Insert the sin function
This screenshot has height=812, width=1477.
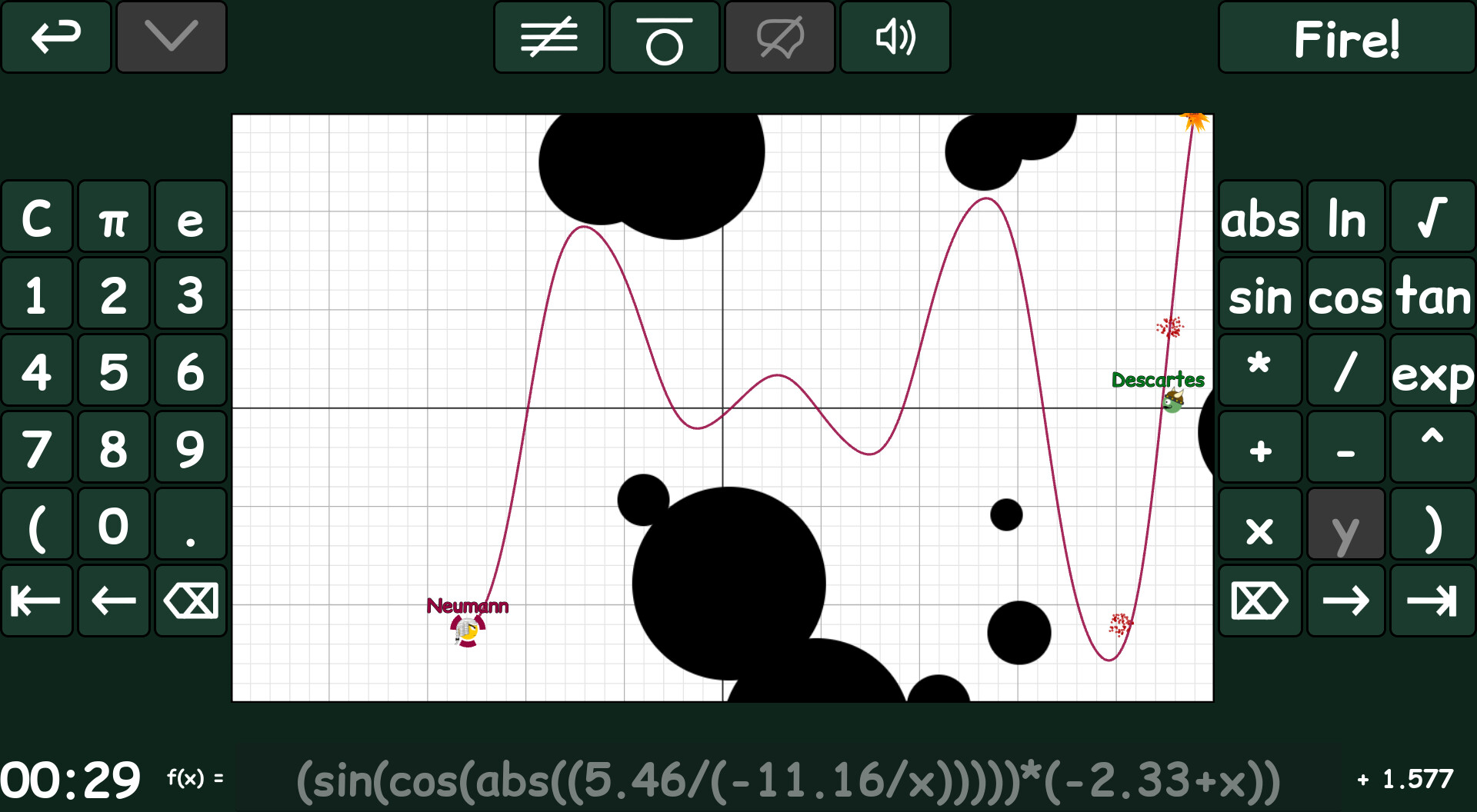1259,295
